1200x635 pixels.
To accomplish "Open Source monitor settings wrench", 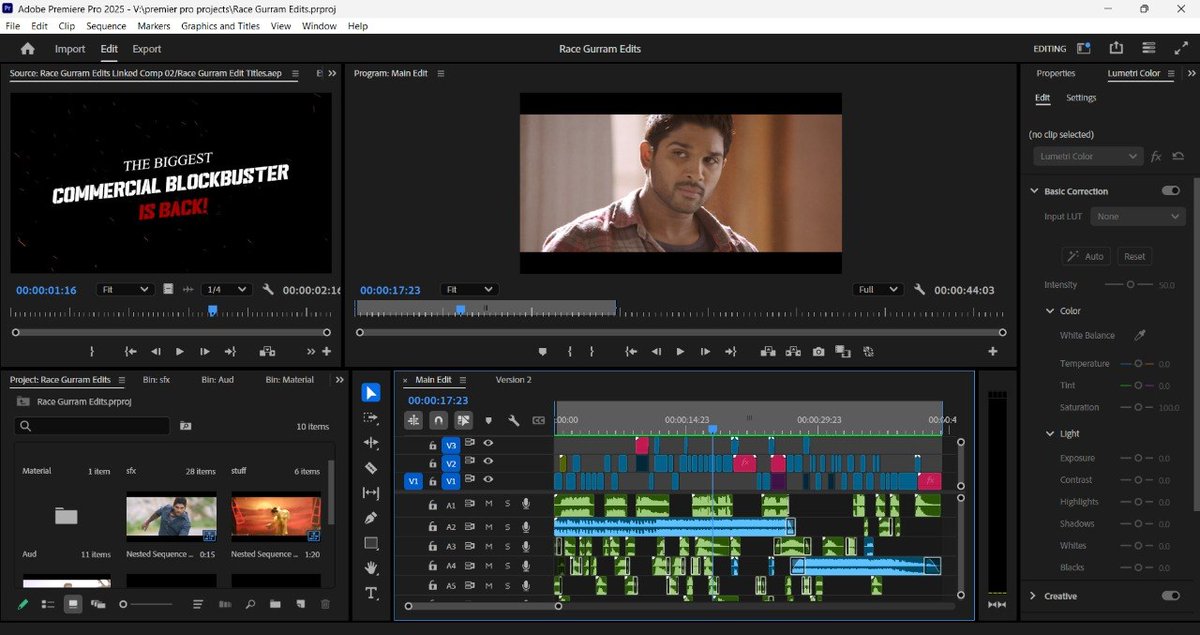I will [268, 289].
